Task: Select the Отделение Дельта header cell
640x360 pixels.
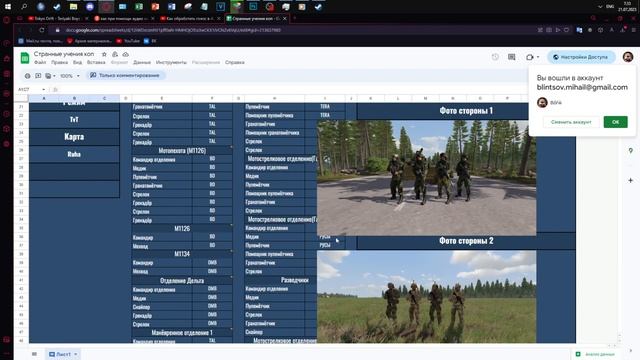Action: coord(182,280)
